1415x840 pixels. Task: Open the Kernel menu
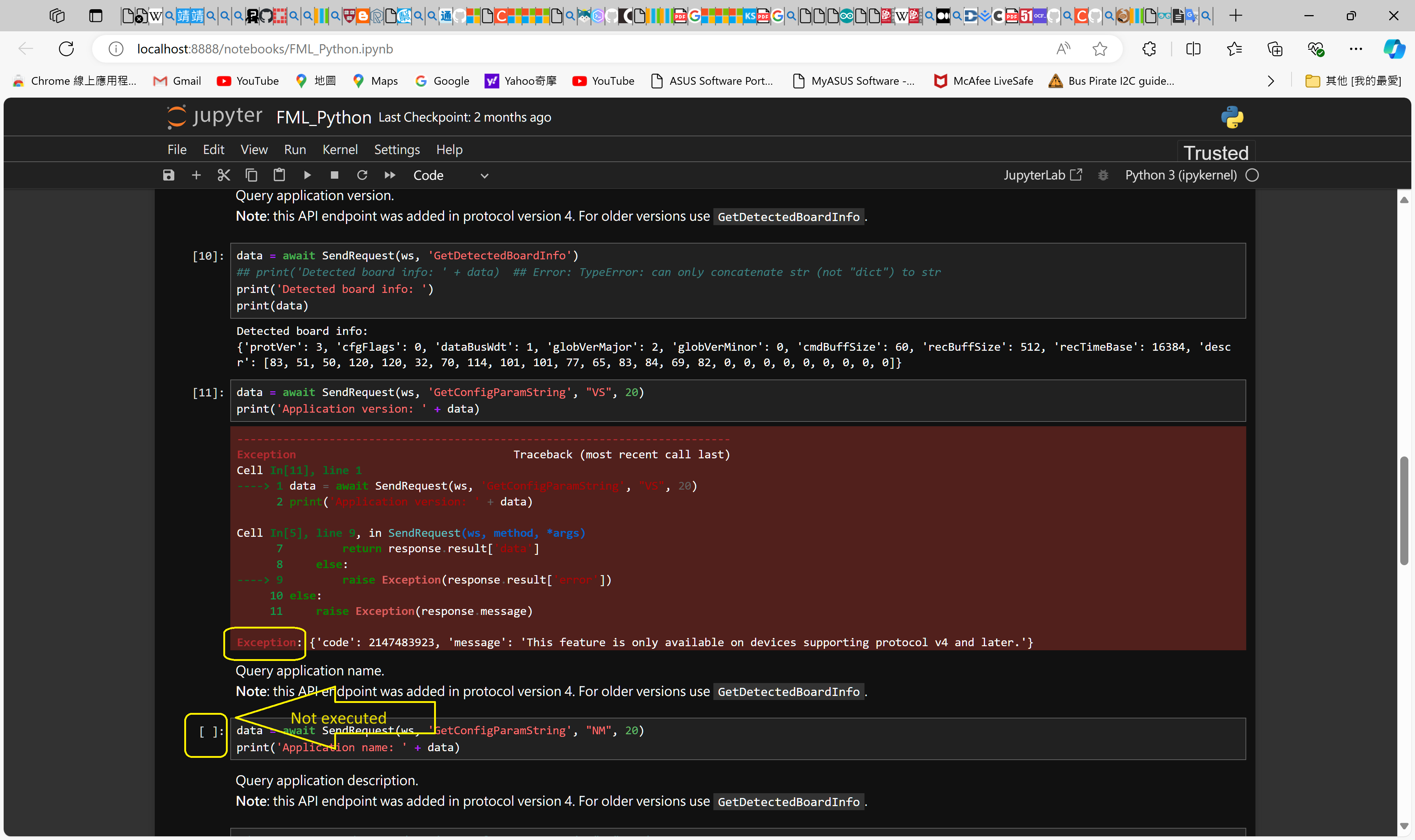tap(340, 150)
